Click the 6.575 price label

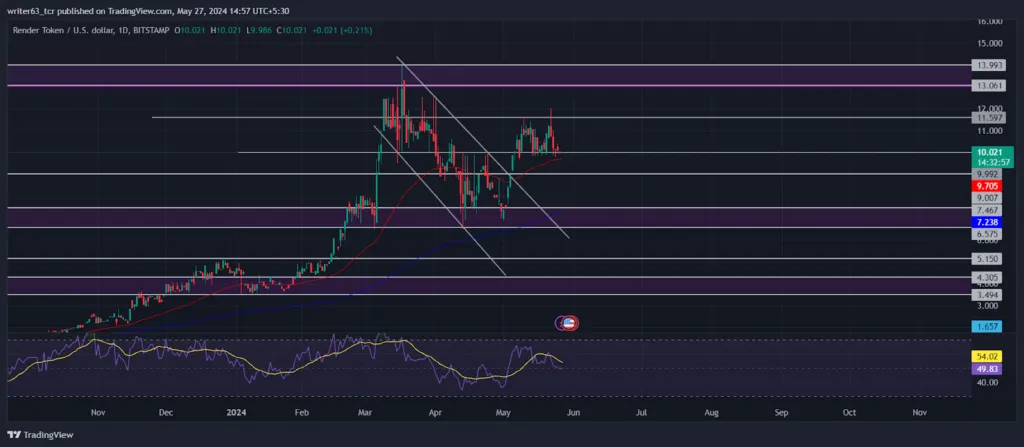[986, 233]
